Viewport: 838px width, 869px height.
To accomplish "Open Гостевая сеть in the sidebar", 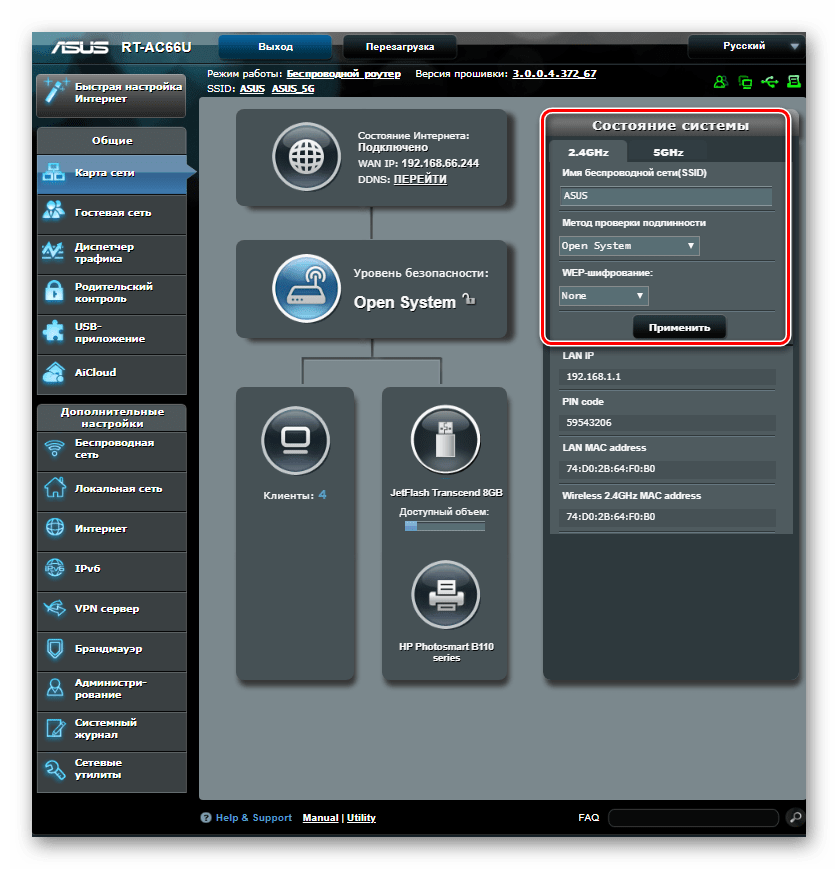I will pyautogui.click(x=111, y=213).
